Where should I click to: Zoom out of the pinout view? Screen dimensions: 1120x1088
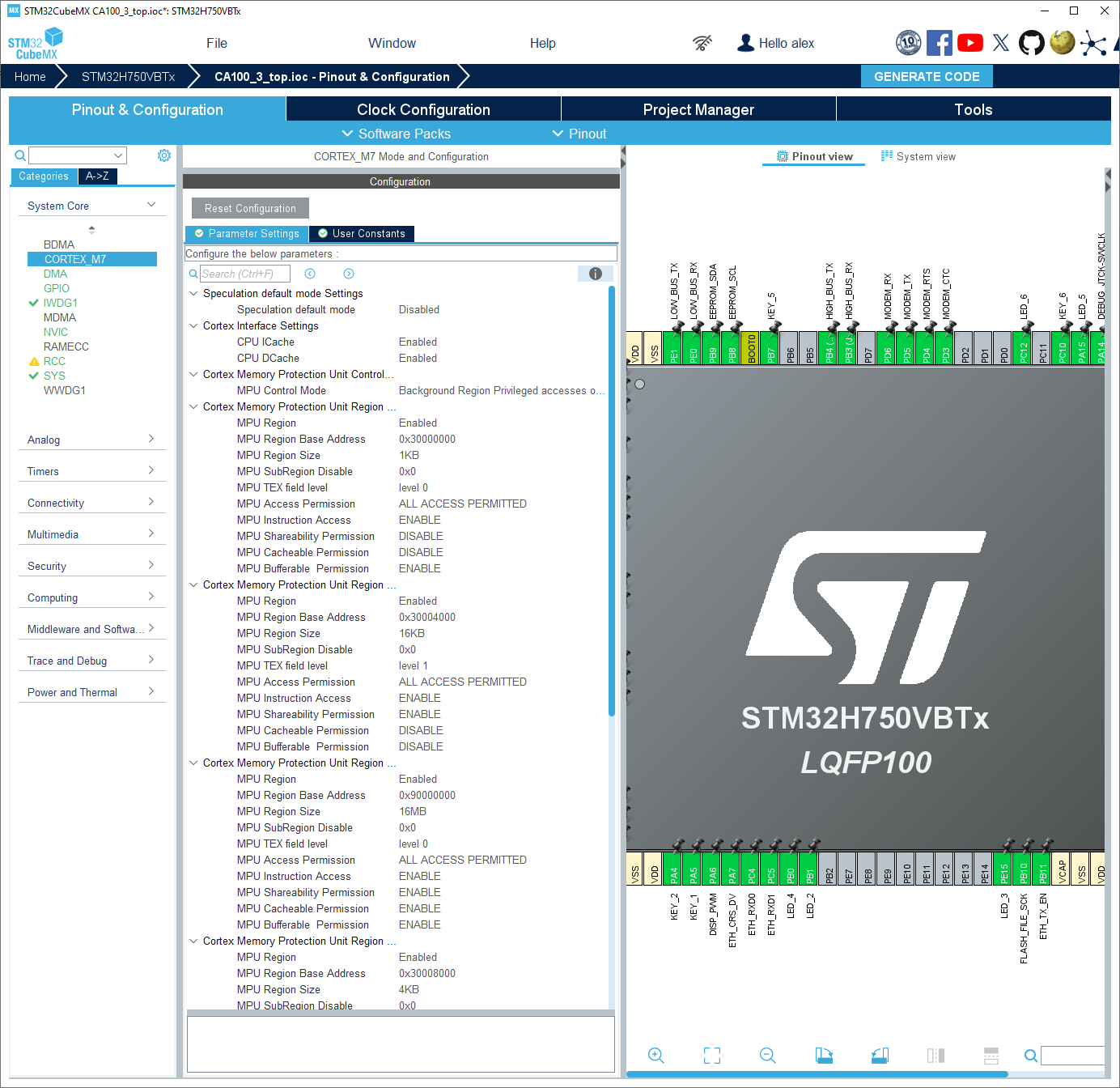click(767, 1055)
